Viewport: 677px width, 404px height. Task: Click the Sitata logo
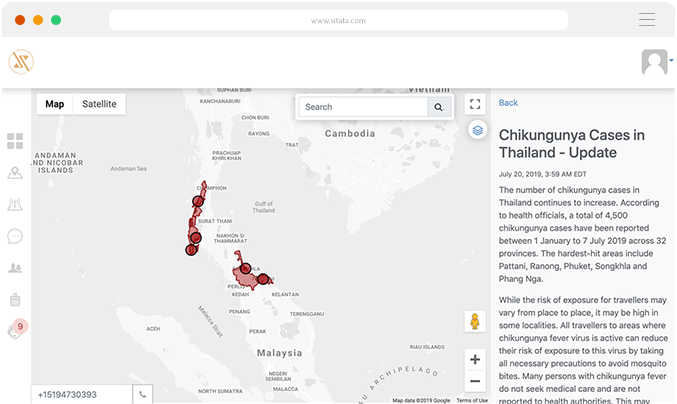pyautogui.click(x=21, y=62)
